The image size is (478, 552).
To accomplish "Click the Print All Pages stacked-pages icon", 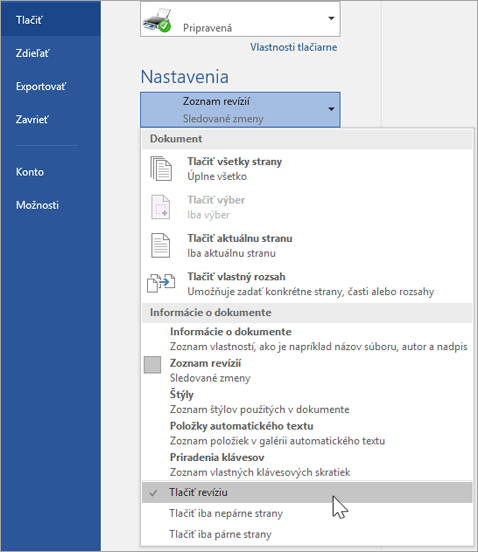I will tap(161, 169).
